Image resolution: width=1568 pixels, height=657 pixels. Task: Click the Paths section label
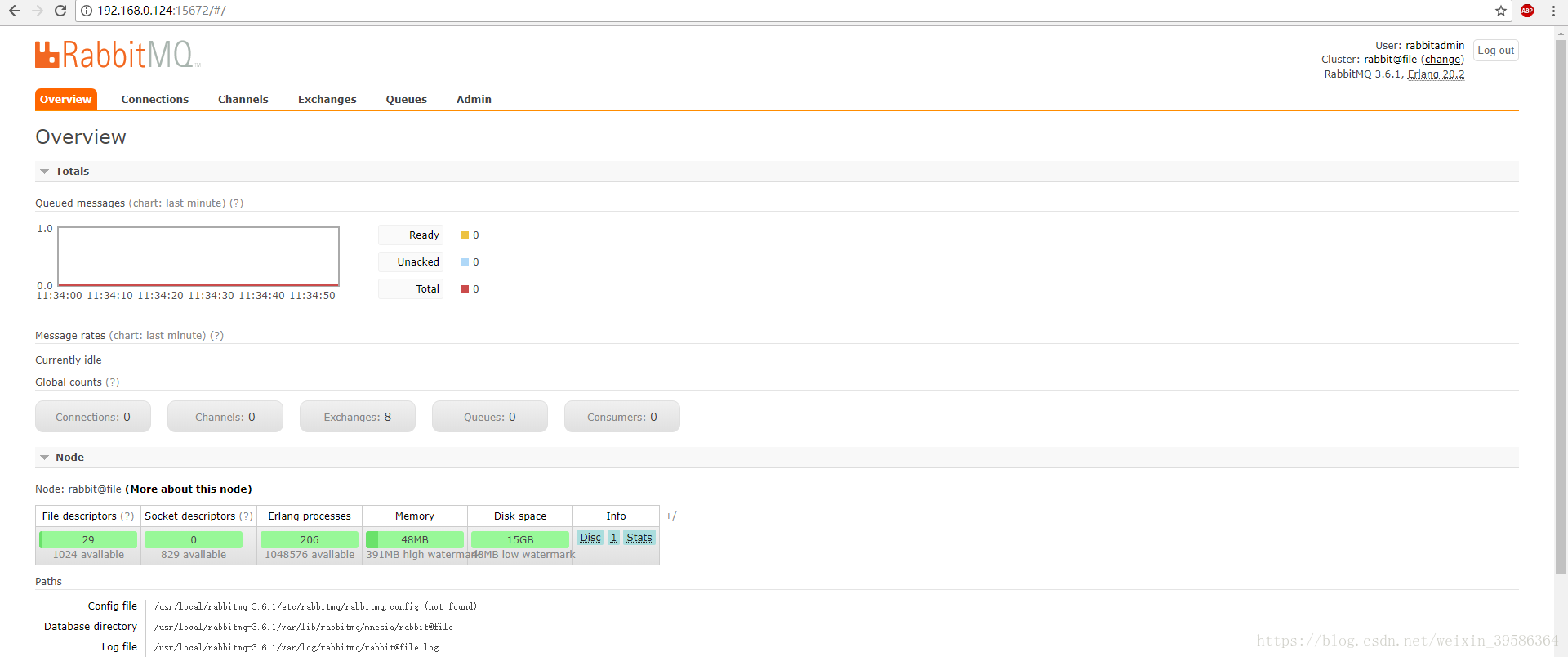coord(48,582)
